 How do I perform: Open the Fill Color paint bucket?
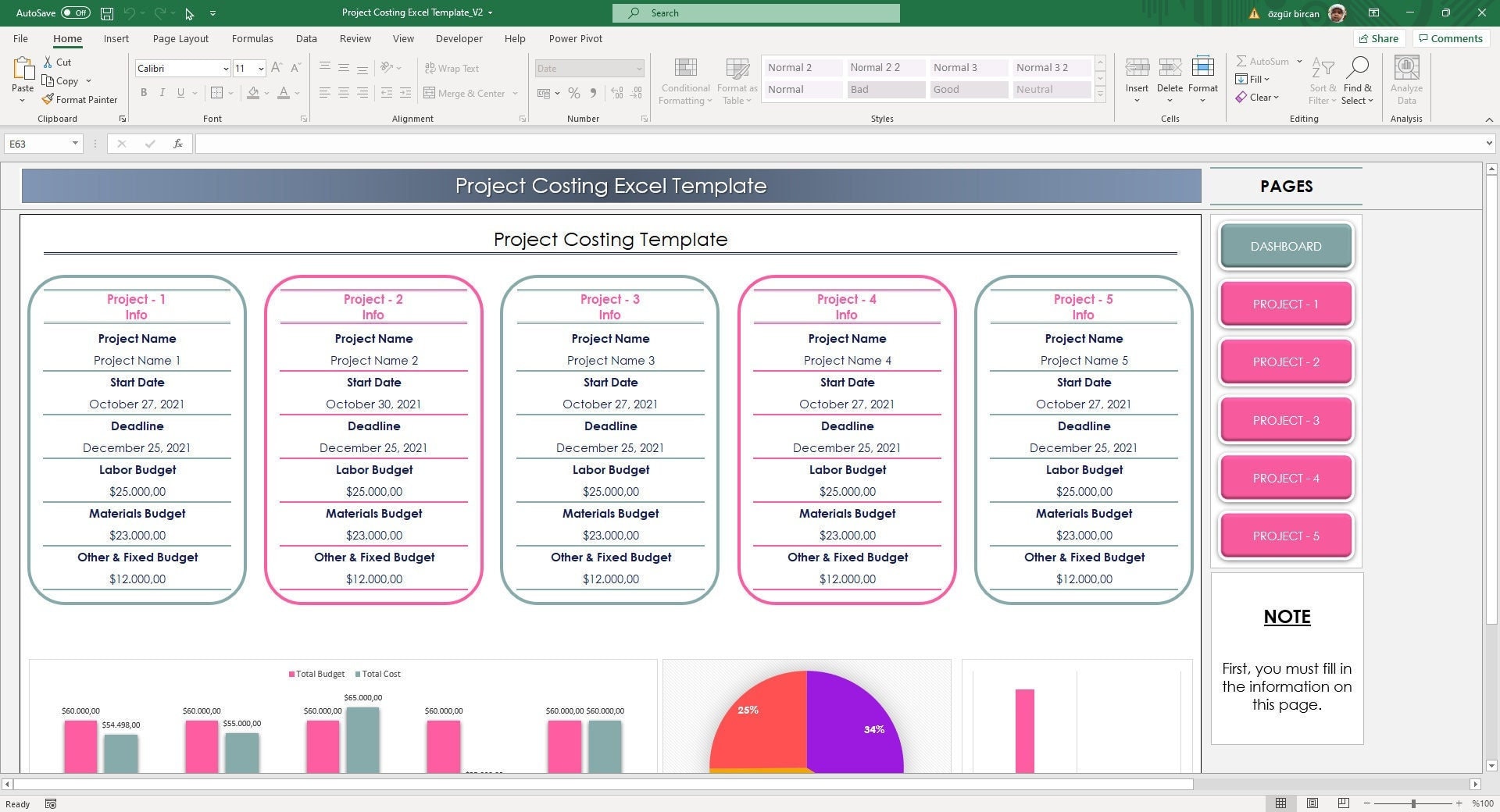[x=253, y=93]
